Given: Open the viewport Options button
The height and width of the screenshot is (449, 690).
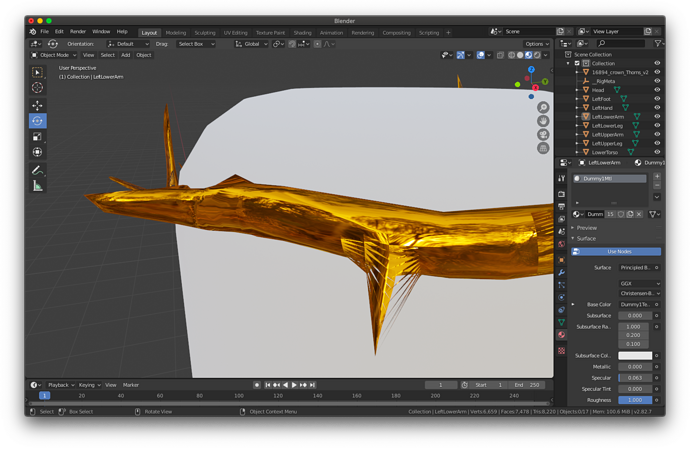Looking at the screenshot, I should click(537, 44).
